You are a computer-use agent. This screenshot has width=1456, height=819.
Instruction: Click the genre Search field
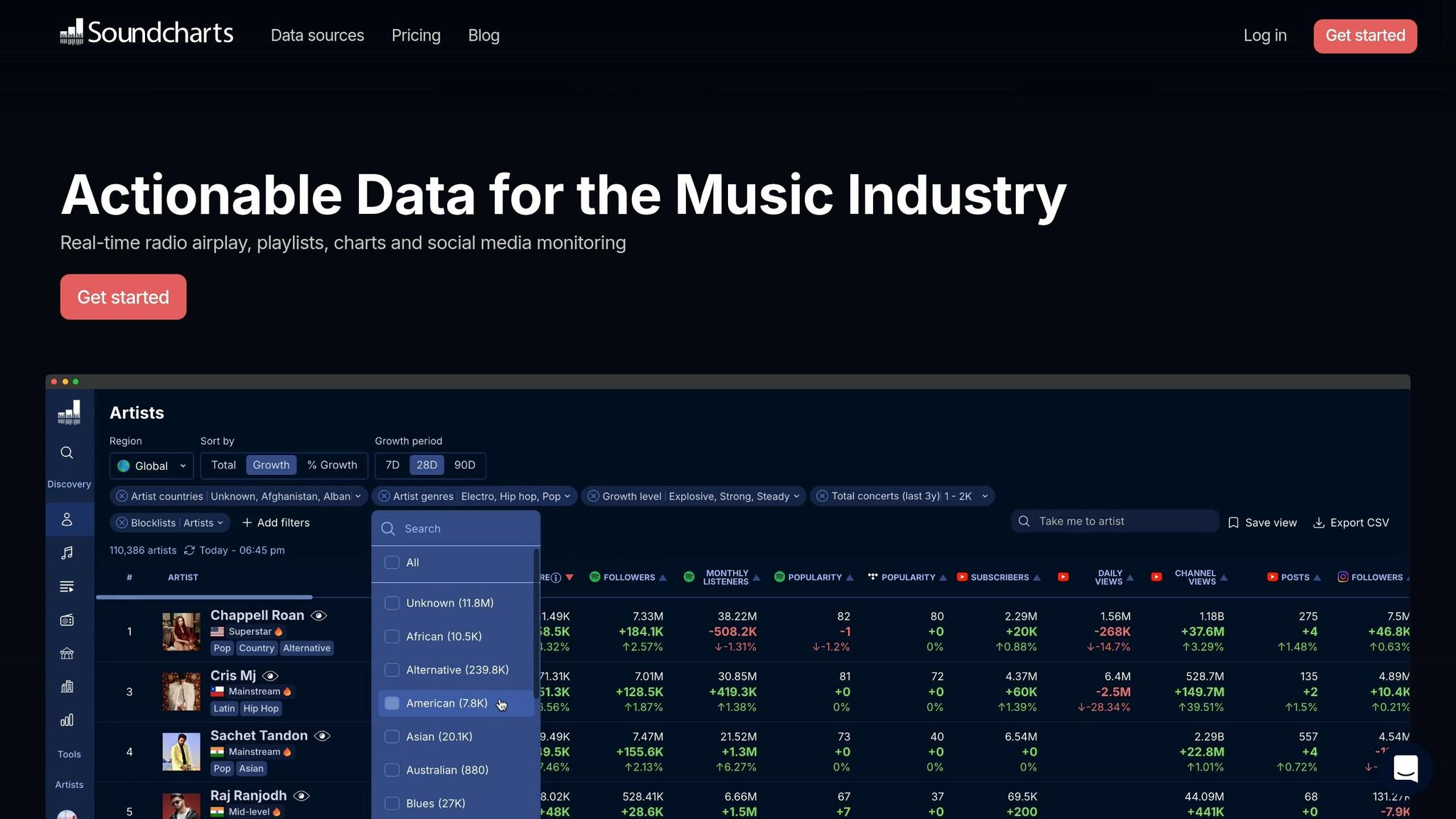[x=456, y=528]
